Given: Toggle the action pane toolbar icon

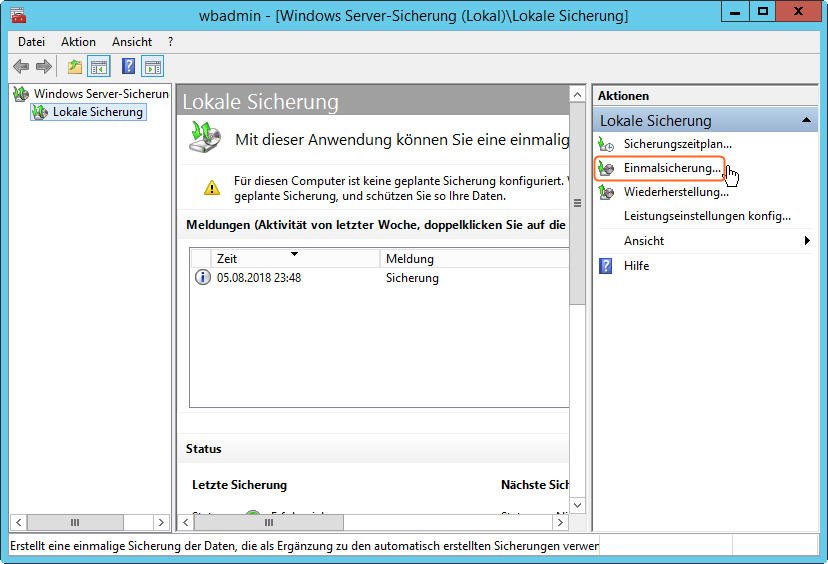Looking at the screenshot, I should tap(153, 67).
